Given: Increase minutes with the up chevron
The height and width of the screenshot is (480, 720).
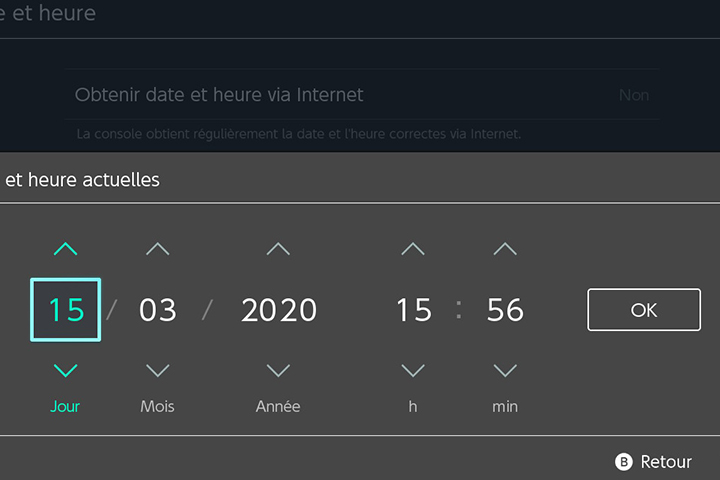Looking at the screenshot, I should (505, 249).
